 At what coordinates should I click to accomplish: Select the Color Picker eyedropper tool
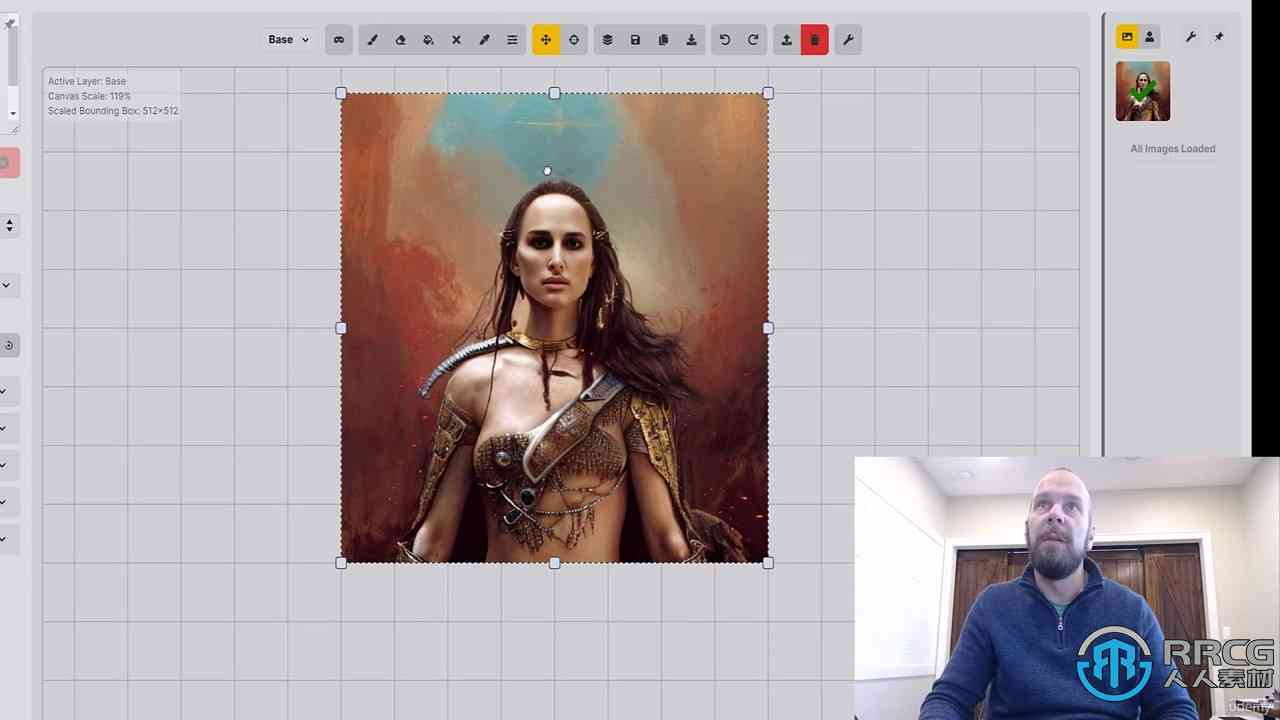pos(484,40)
